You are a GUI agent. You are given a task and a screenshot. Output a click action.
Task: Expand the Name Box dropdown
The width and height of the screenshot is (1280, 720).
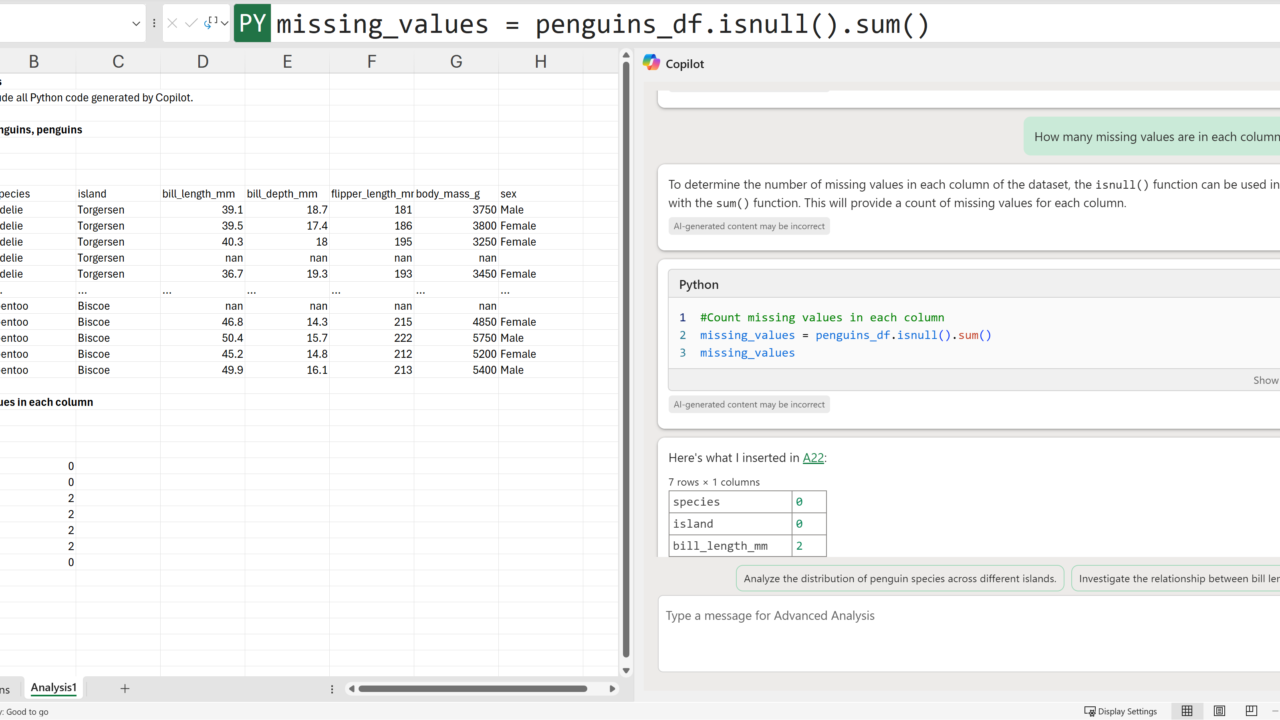136,23
